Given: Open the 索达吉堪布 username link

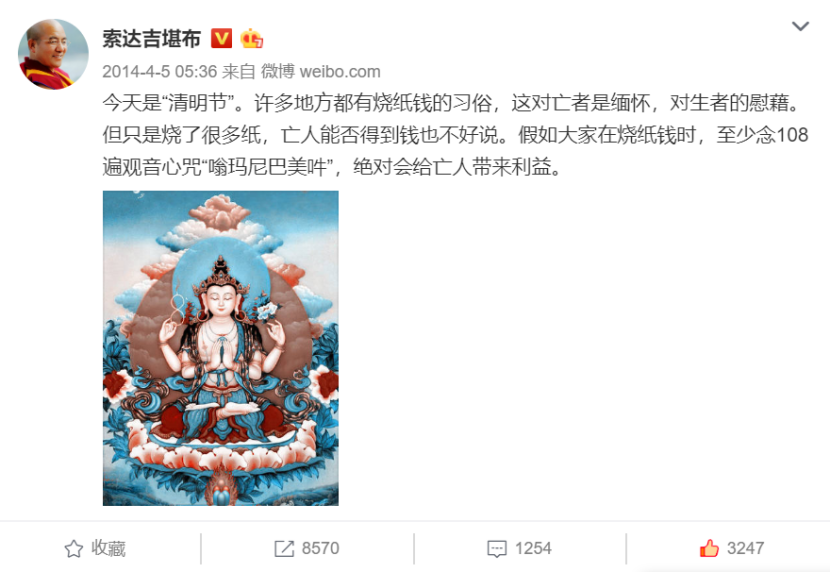Looking at the screenshot, I should [x=151, y=39].
